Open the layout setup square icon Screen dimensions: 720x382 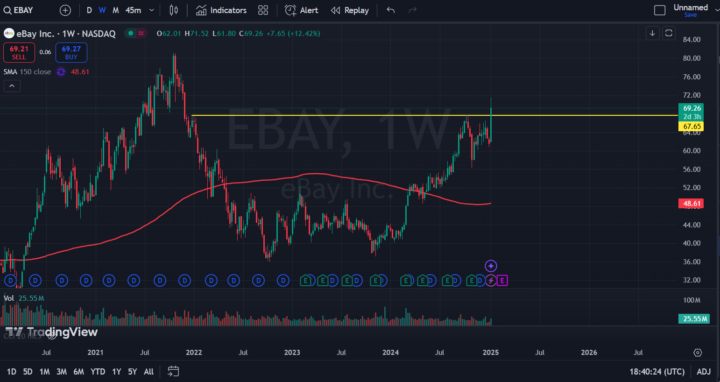pyautogui.click(x=659, y=10)
